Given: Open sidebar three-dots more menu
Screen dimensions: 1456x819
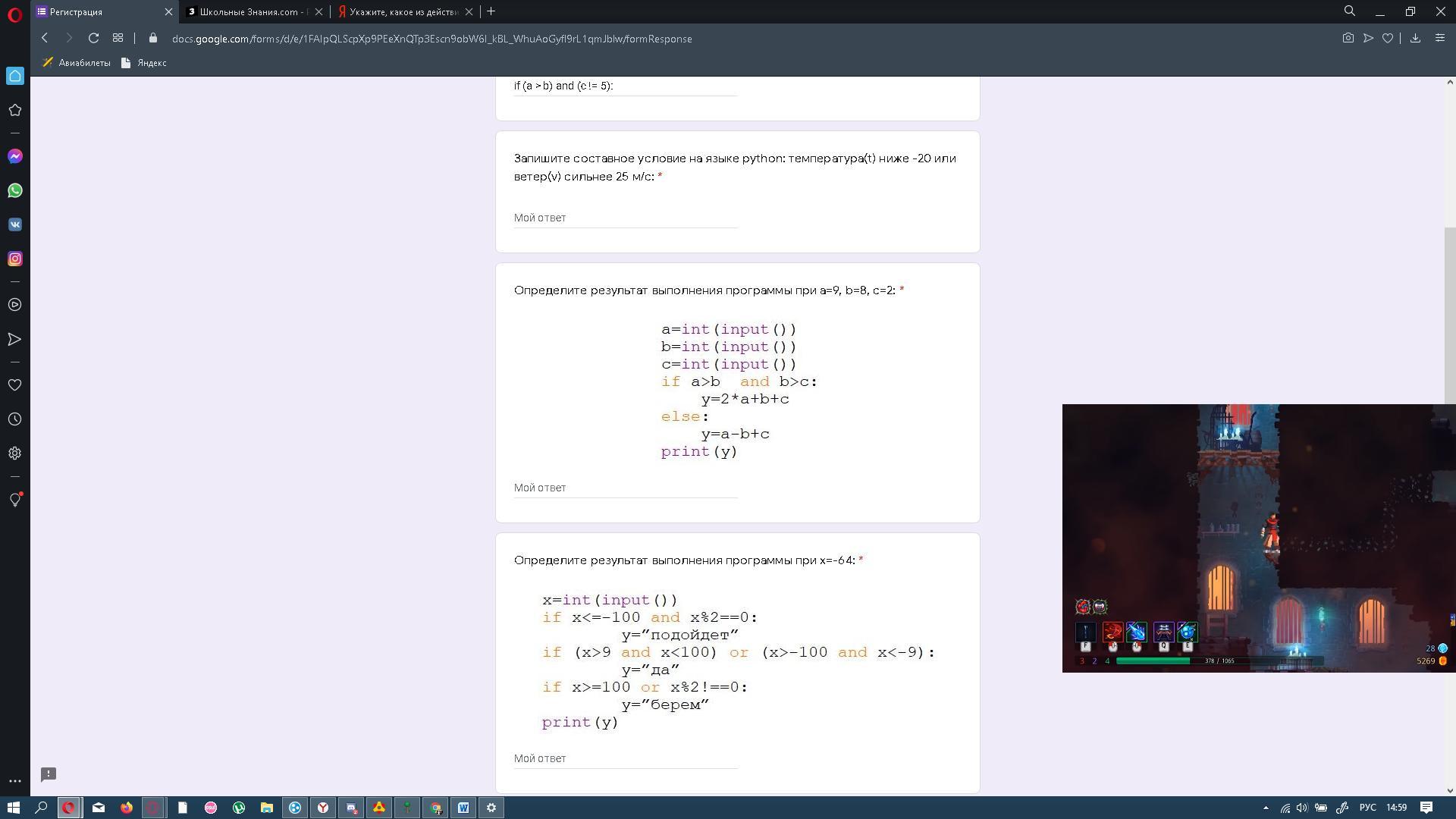Looking at the screenshot, I should 15,781.
